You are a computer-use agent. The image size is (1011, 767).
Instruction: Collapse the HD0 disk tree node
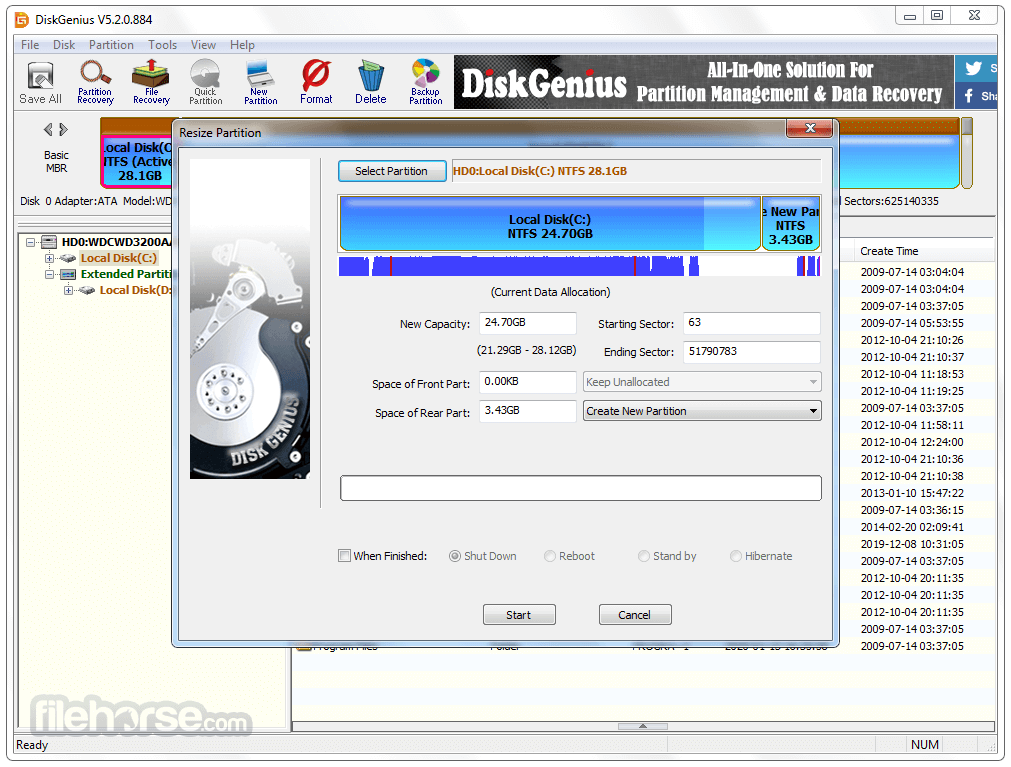30,242
